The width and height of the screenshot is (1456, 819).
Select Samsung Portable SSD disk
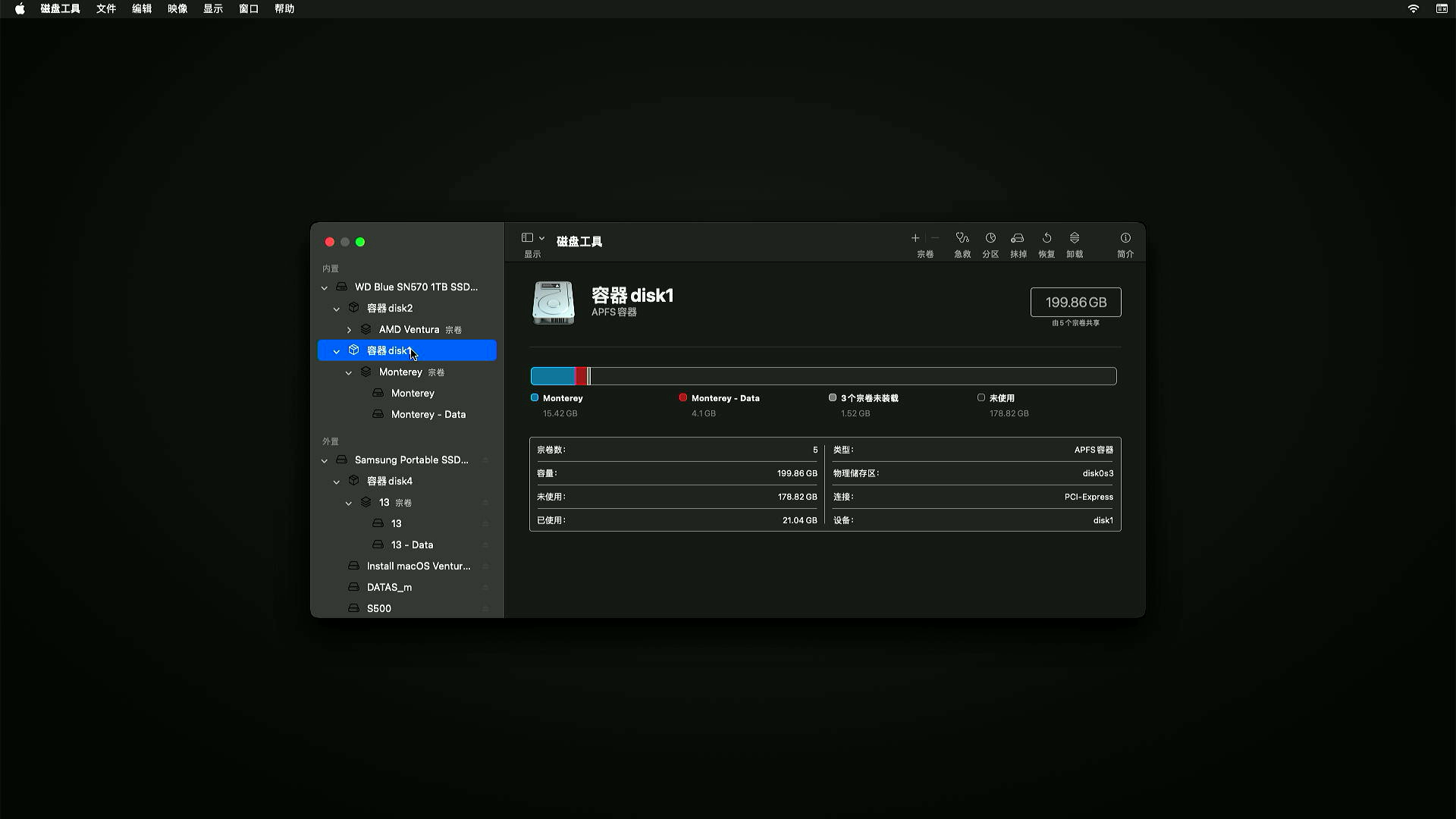407,460
